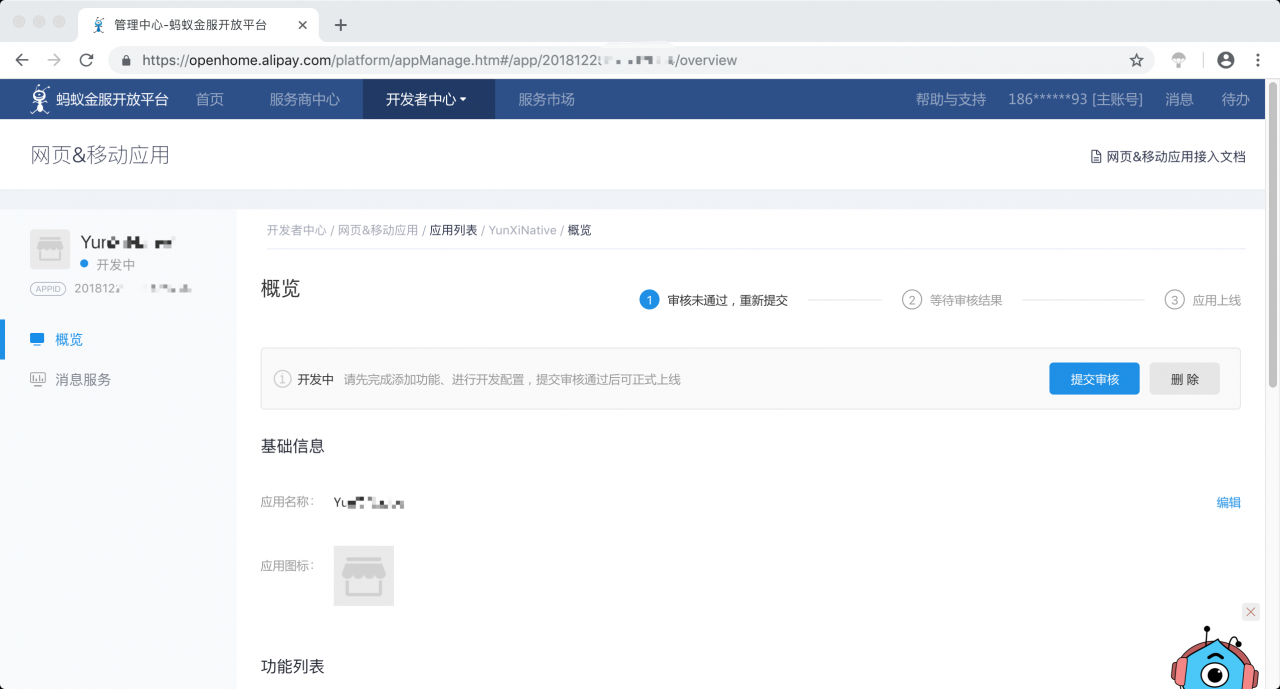The height and width of the screenshot is (689, 1280).
Task: Close the 管理中心 browser tab
Action: coord(302,25)
